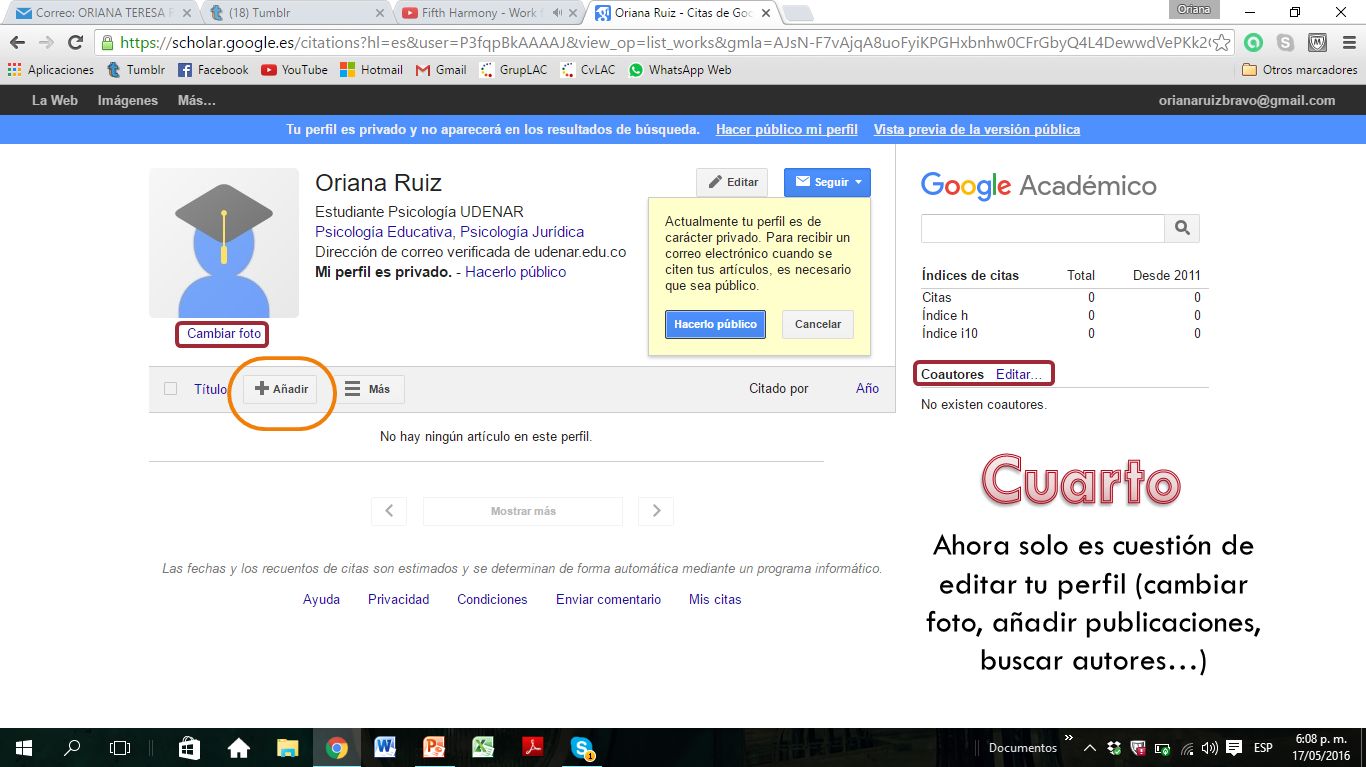The image size is (1366, 767).
Task: Open the Action Center notifications icon
Action: click(x=1234, y=747)
